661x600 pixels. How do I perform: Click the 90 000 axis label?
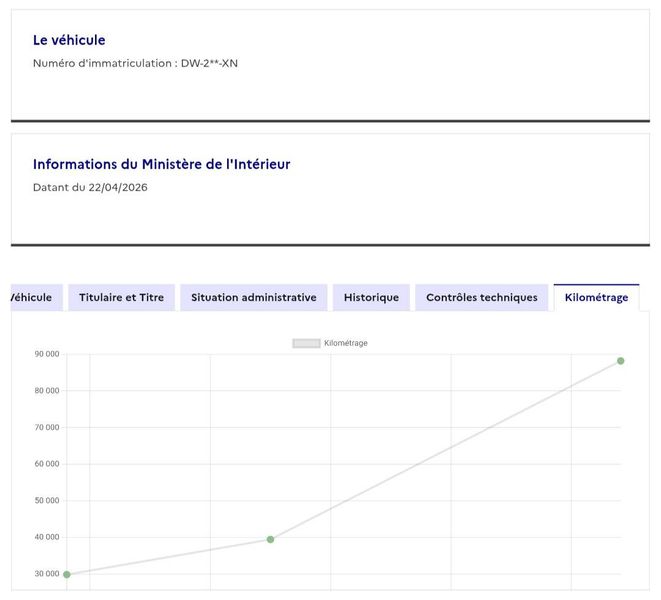tap(47, 354)
